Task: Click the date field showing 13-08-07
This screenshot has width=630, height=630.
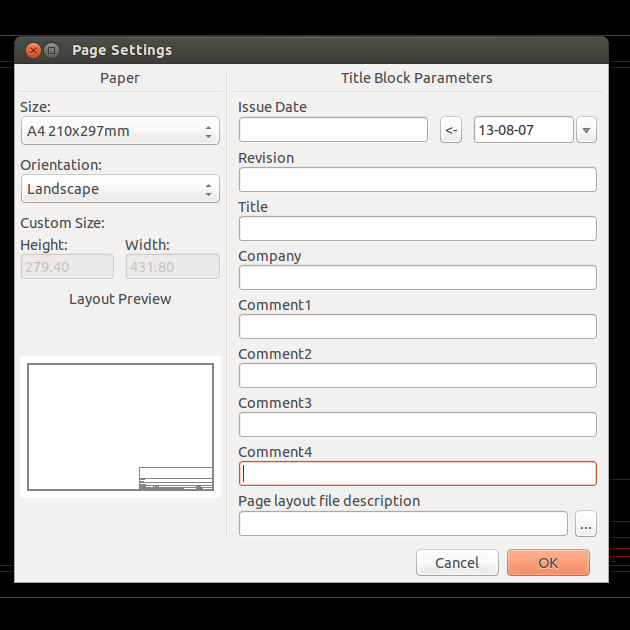Action: coord(523,130)
